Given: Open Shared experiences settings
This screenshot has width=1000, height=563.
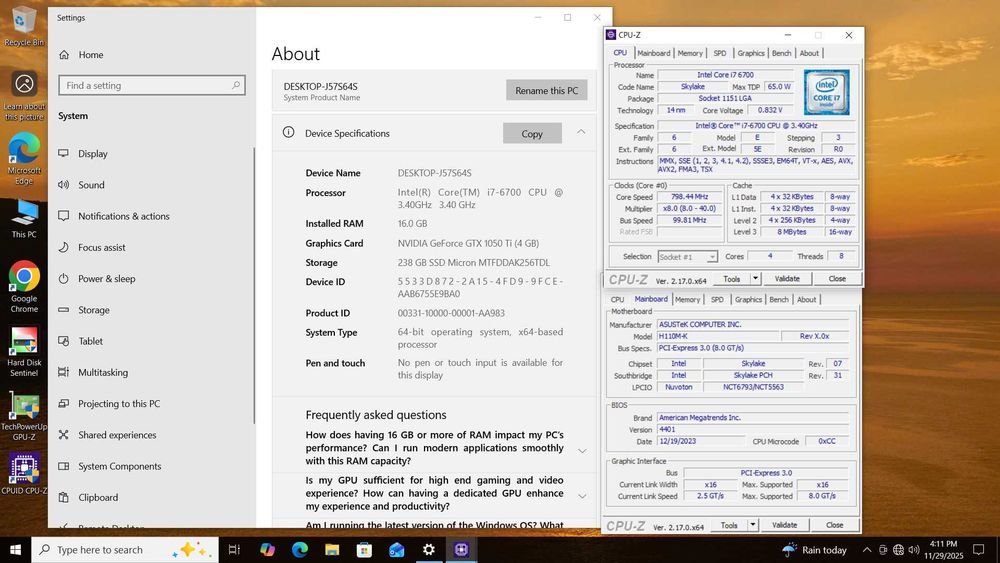Looking at the screenshot, I should (151, 435).
